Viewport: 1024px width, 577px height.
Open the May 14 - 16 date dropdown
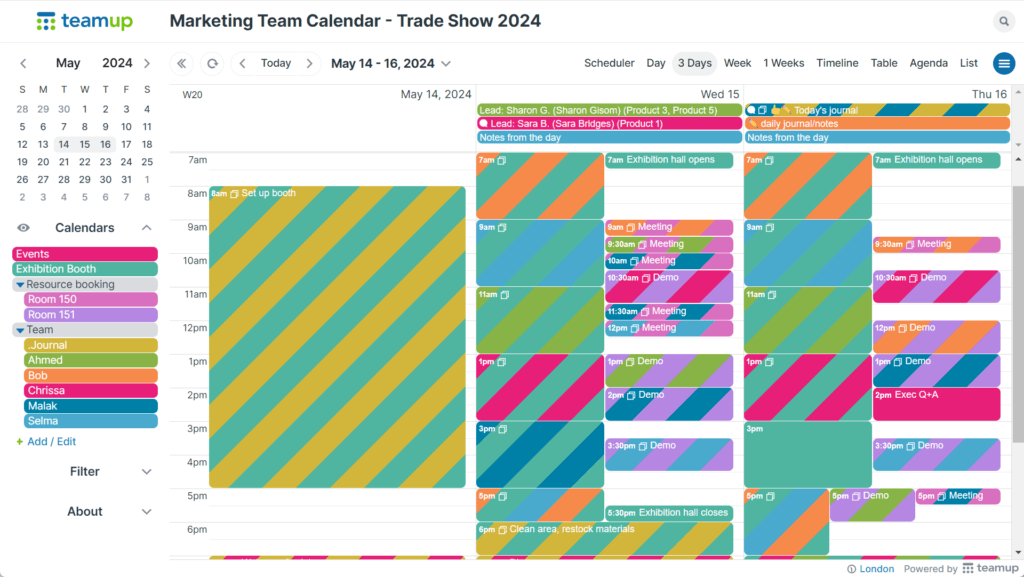(x=390, y=63)
